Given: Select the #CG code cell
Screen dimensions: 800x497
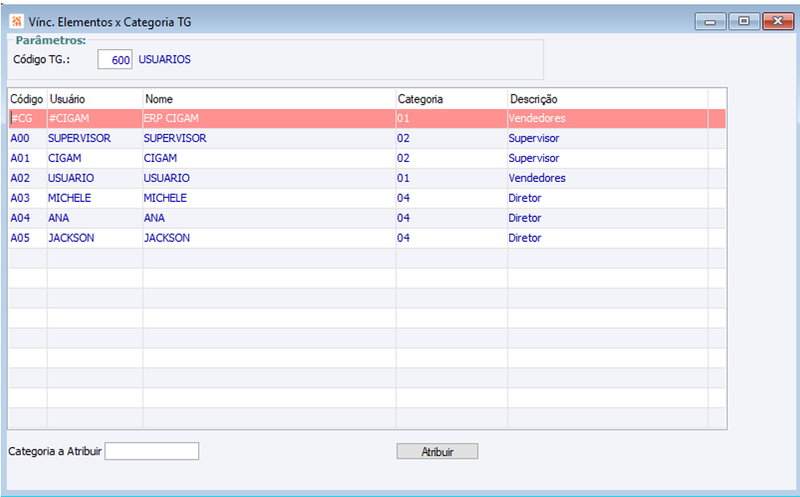Looking at the screenshot, I should [28, 118].
